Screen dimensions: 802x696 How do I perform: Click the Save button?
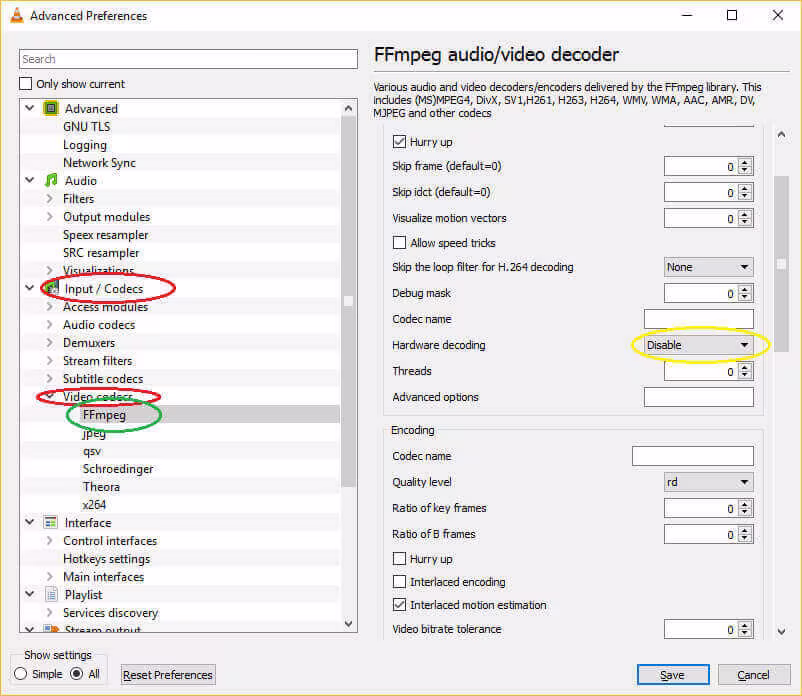[x=673, y=675]
